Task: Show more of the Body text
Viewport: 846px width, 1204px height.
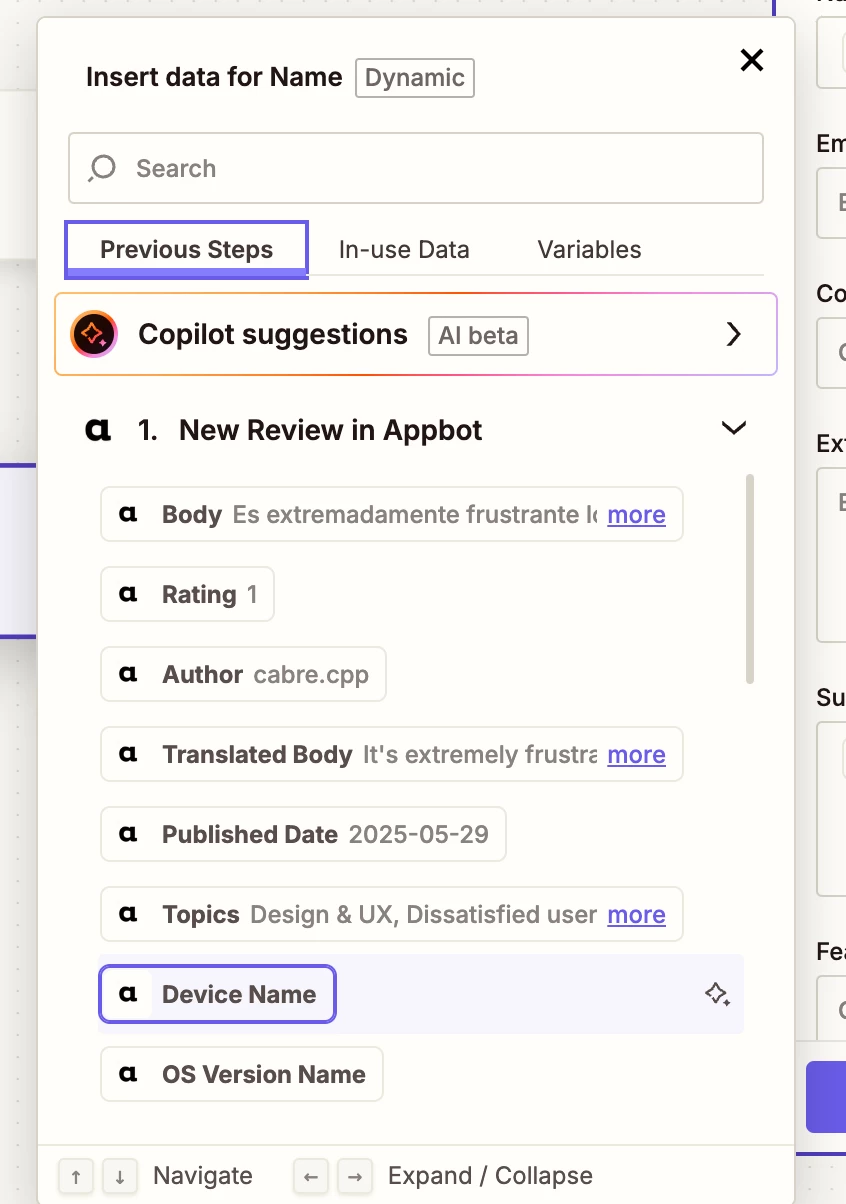Action: point(636,515)
